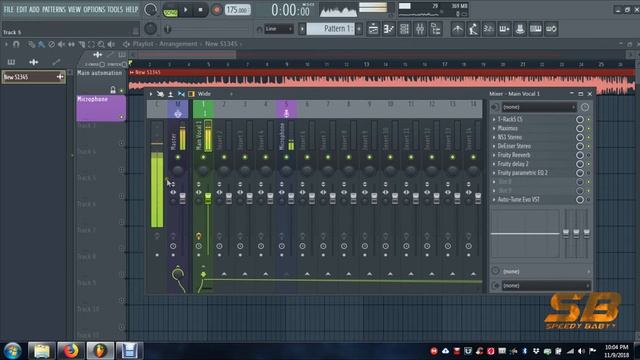Open the Piano roll view icon
Viewport: 640px width, 360px height.
[389, 29]
